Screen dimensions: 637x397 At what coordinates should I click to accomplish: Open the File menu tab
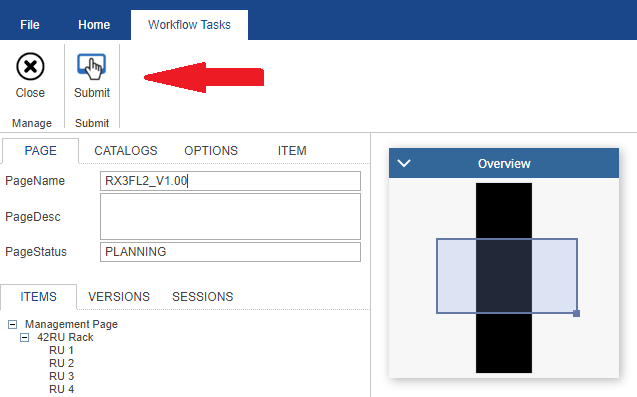(x=30, y=25)
